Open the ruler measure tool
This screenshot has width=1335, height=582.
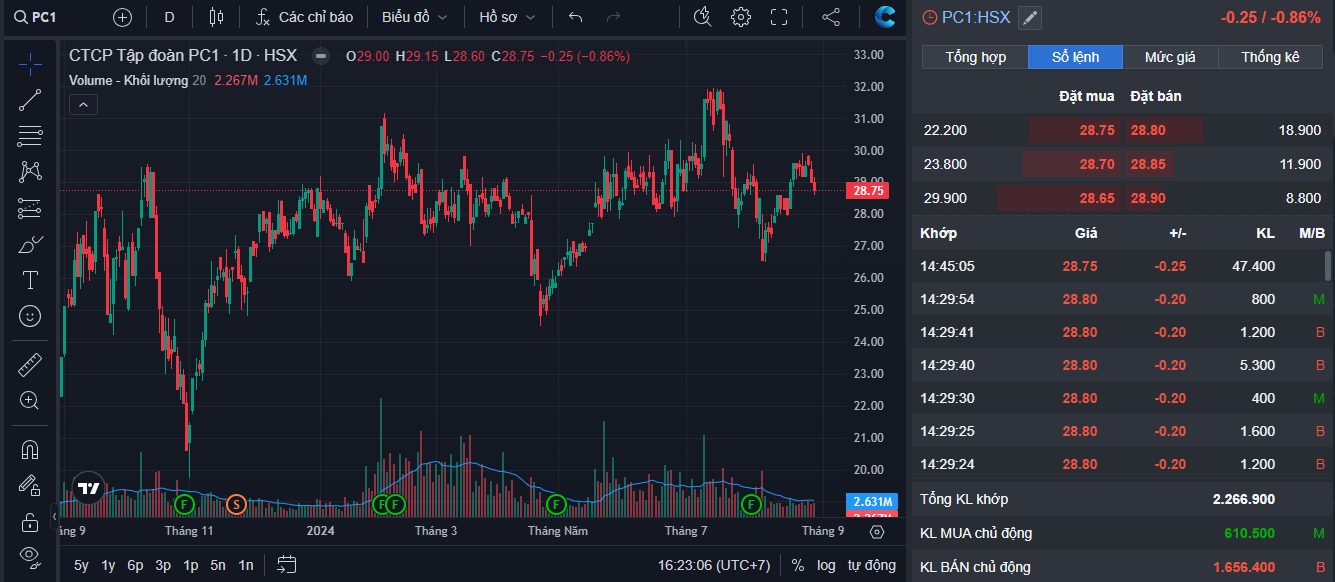tap(30, 365)
